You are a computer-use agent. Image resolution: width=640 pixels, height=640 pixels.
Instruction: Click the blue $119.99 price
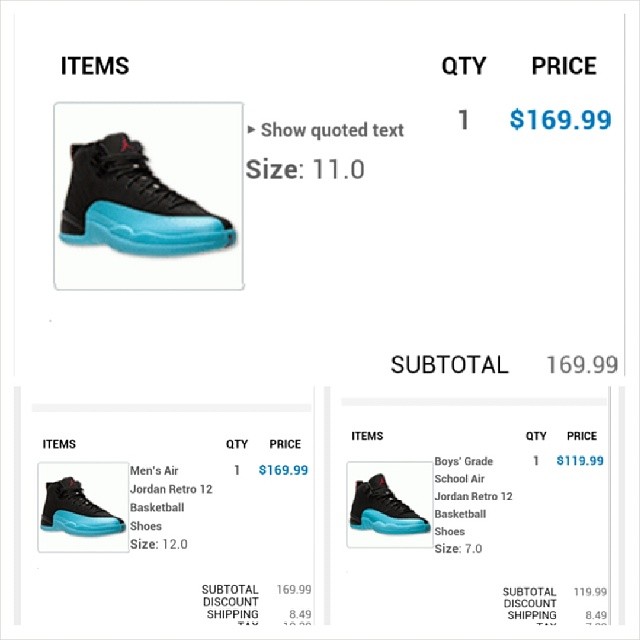[x=580, y=461]
